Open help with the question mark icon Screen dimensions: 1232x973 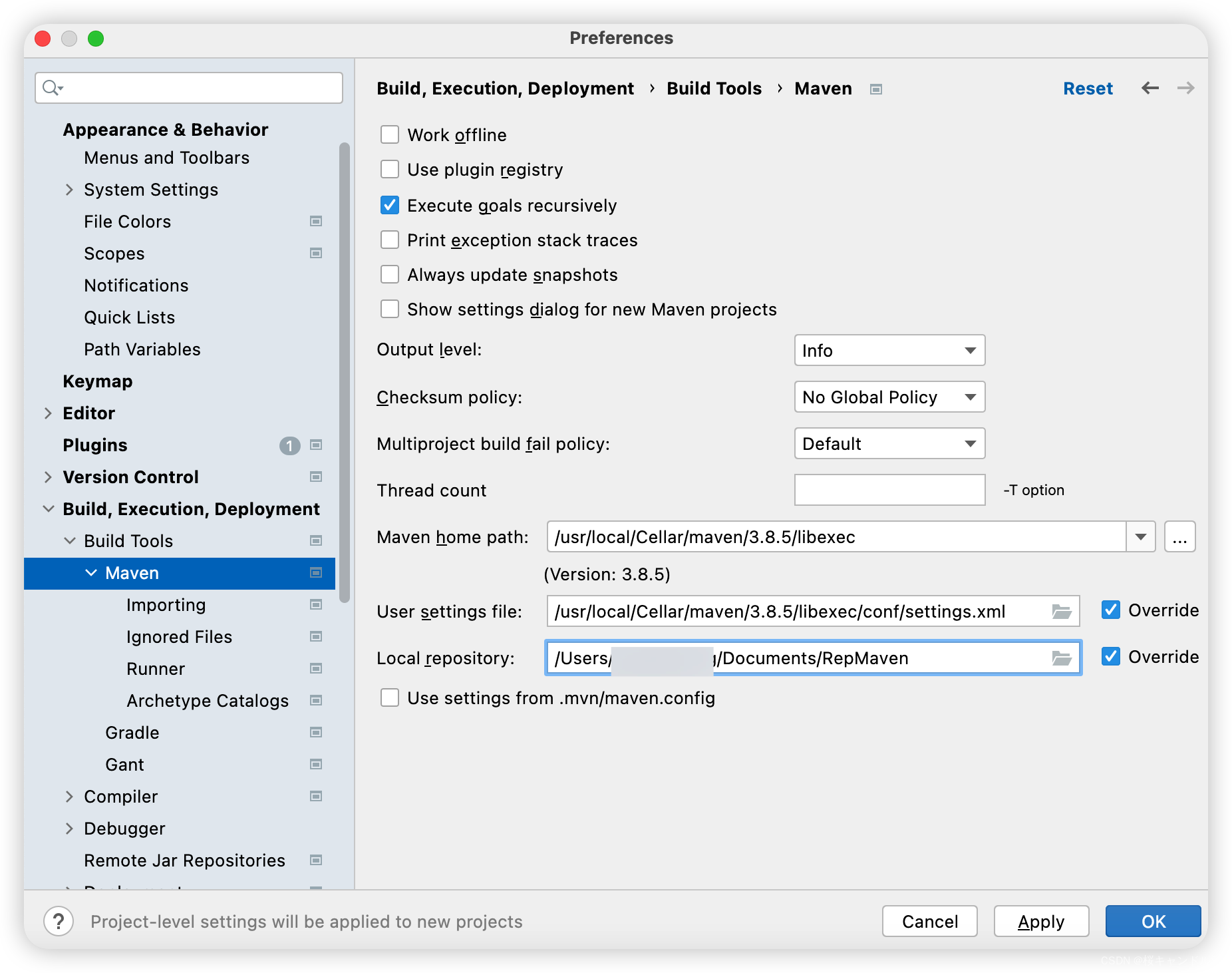[59, 922]
